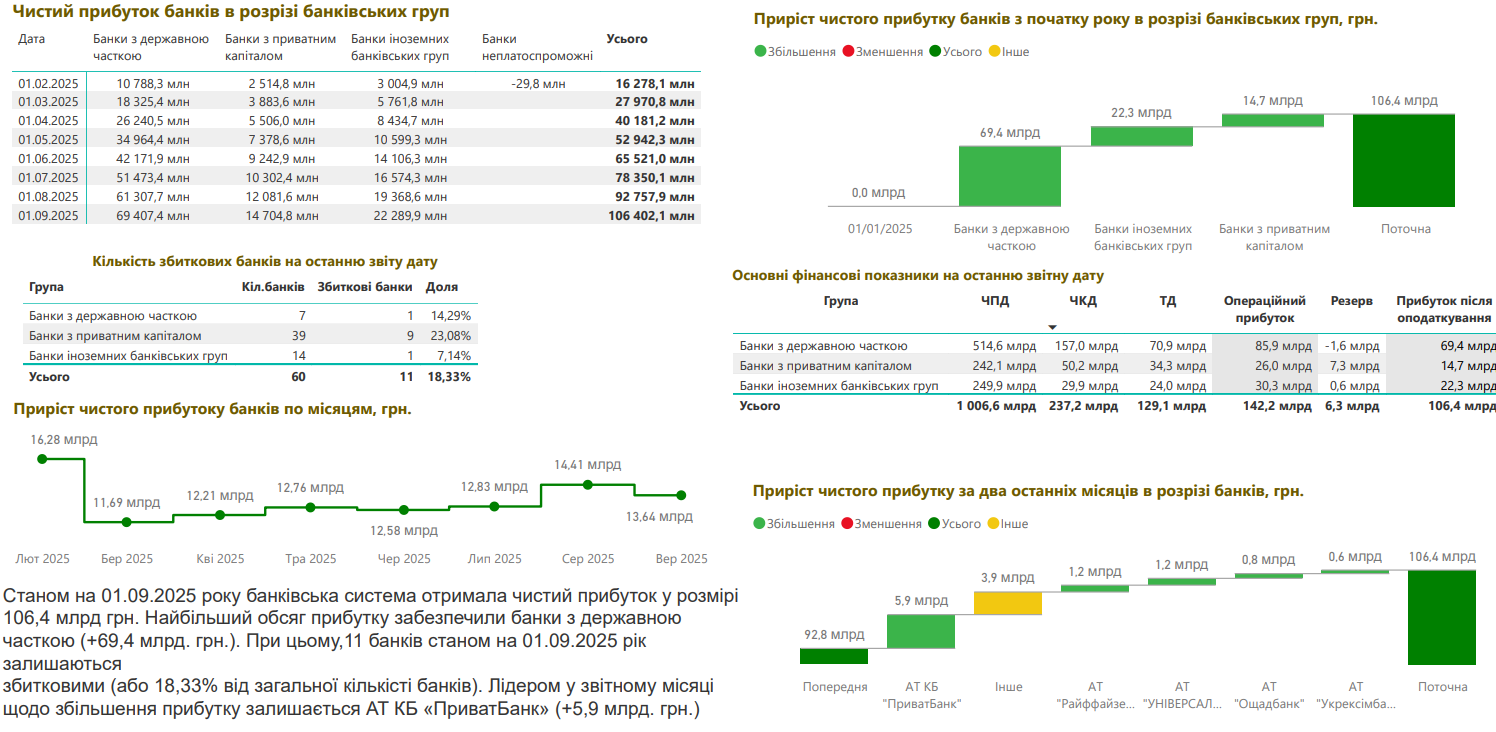Click green Збільшення legend marker in top chart
Screen dimensions: 1496x732
point(760,52)
